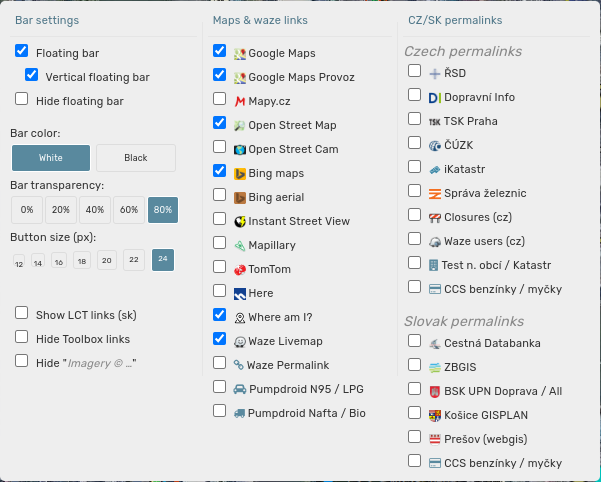The image size is (601, 482).
Task: Choose the White bar color button
Action: [x=51, y=158]
